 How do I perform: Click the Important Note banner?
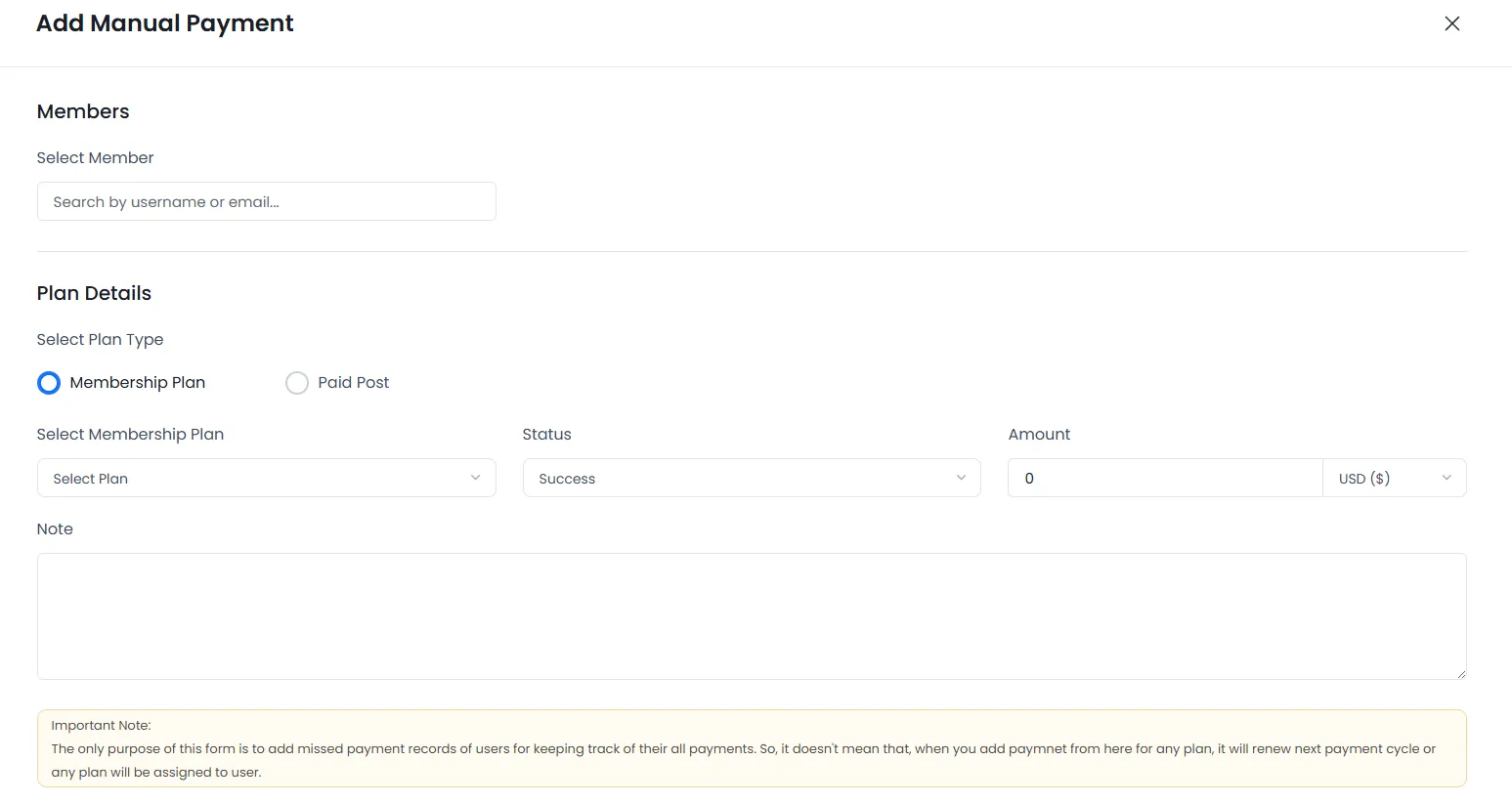(x=752, y=748)
